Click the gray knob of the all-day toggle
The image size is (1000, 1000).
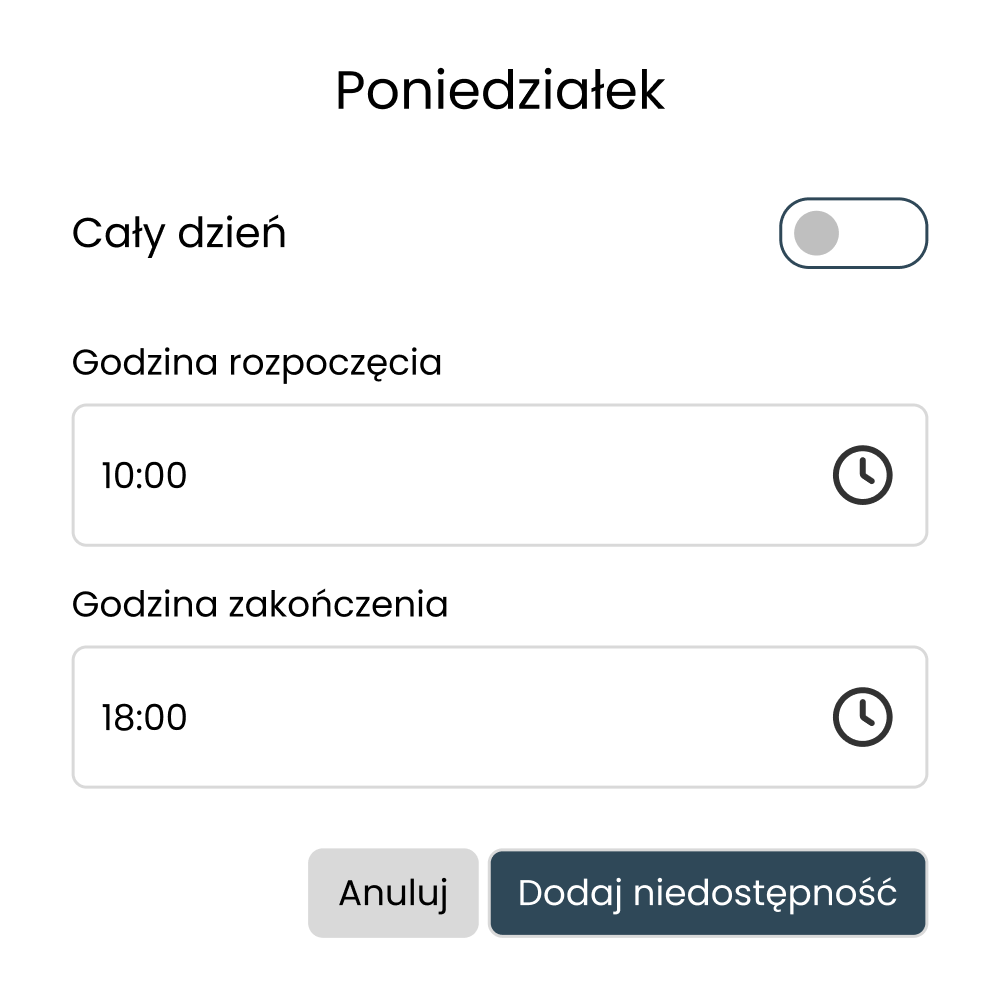(x=816, y=234)
